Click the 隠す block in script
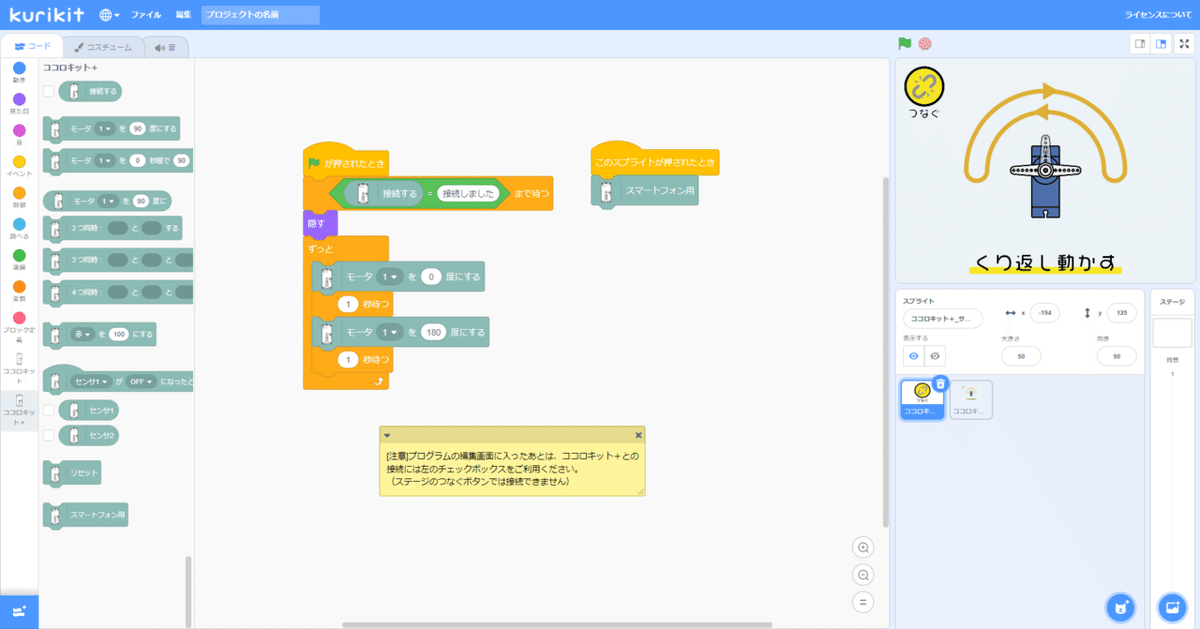 (x=321, y=224)
